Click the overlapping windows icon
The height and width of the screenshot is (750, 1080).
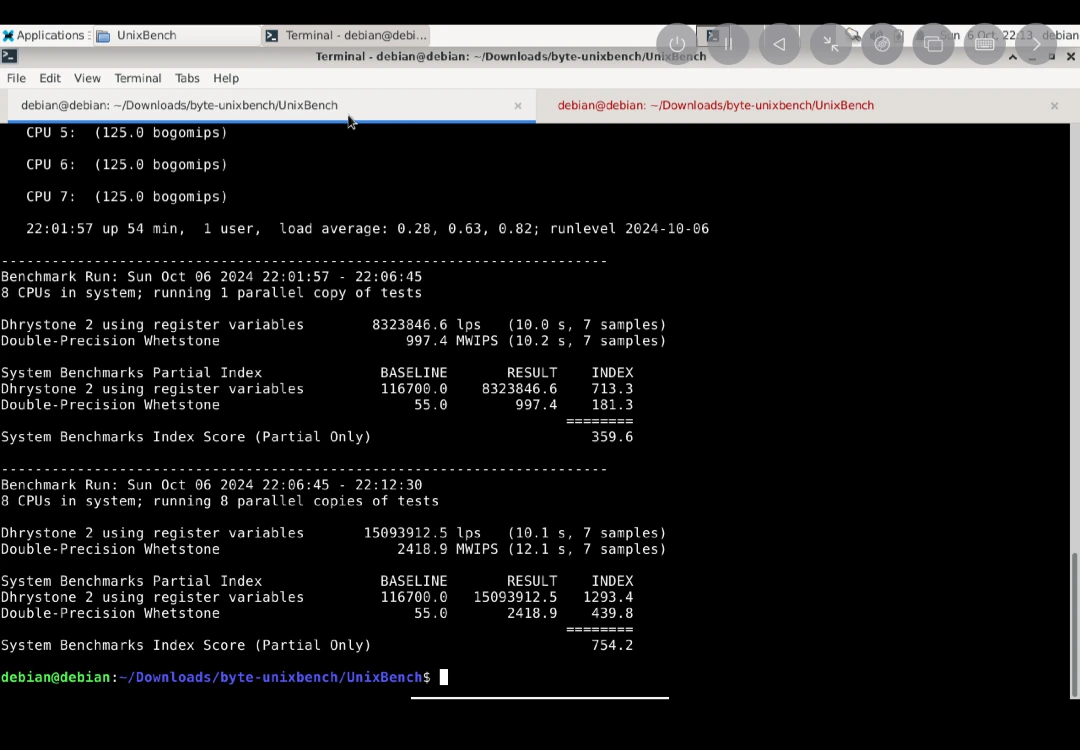[933, 44]
